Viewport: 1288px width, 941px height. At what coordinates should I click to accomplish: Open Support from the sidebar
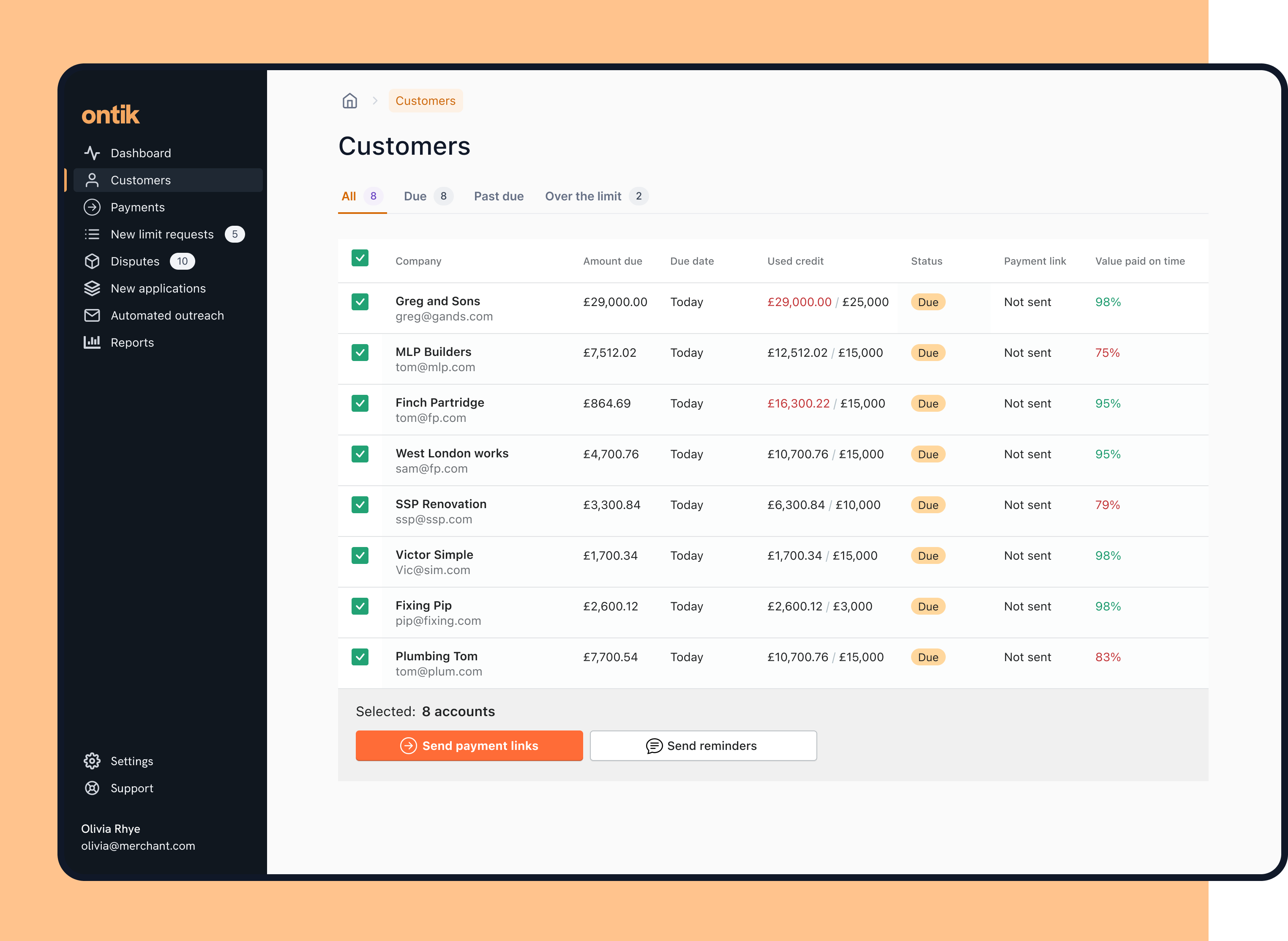131,788
